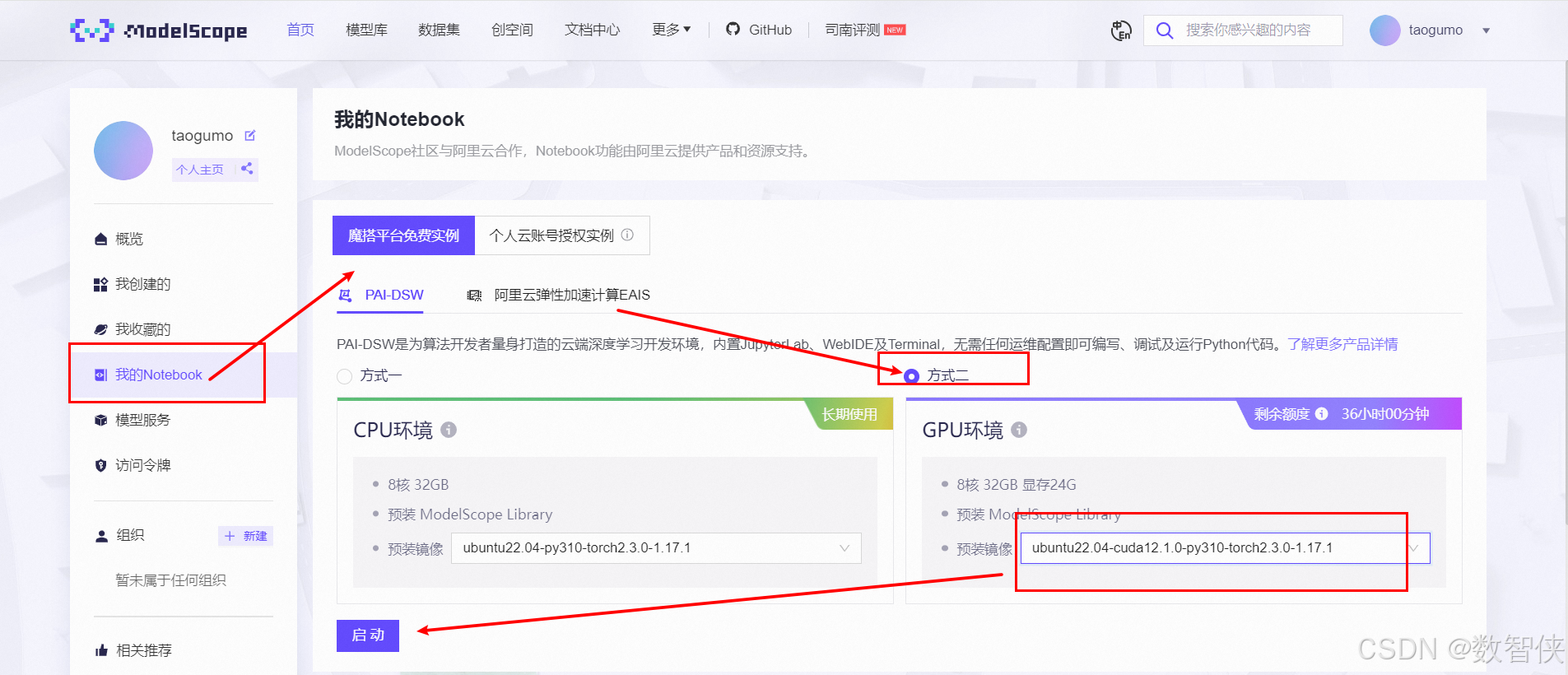Open the 个人主页 link
Image resolution: width=1568 pixels, height=675 pixels.
pyautogui.click(x=200, y=170)
